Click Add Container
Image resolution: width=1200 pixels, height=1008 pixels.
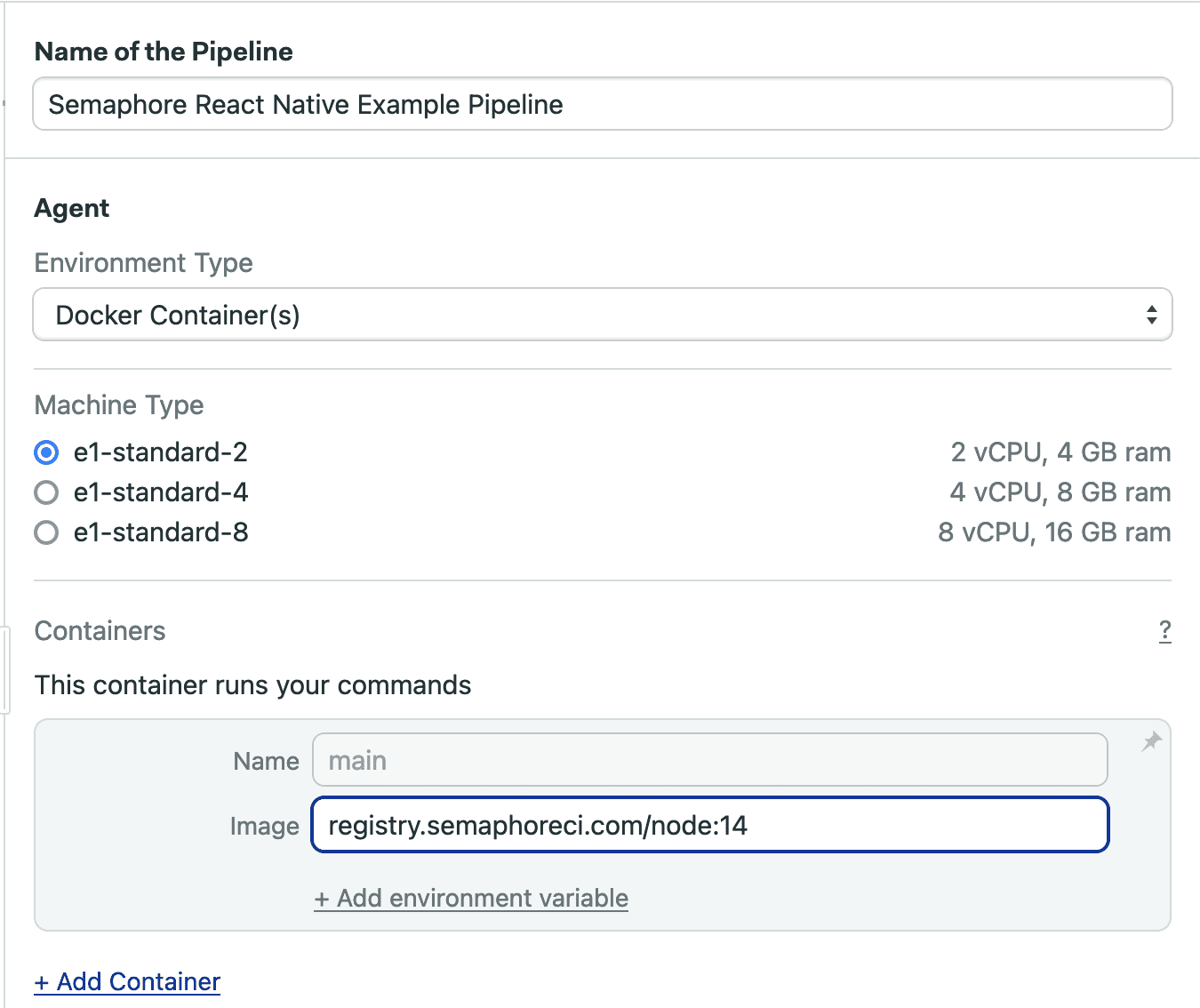[126, 981]
